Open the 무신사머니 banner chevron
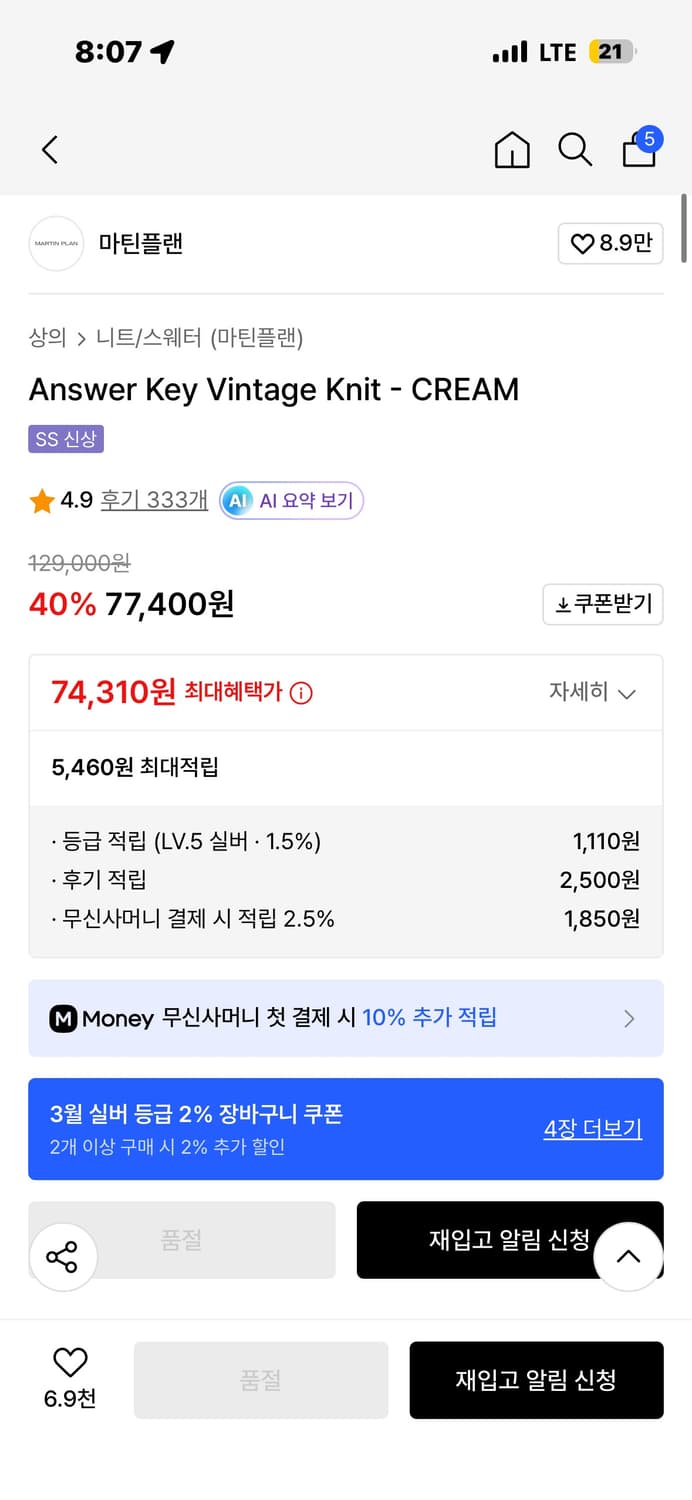The image size is (692, 1500). (629, 1018)
